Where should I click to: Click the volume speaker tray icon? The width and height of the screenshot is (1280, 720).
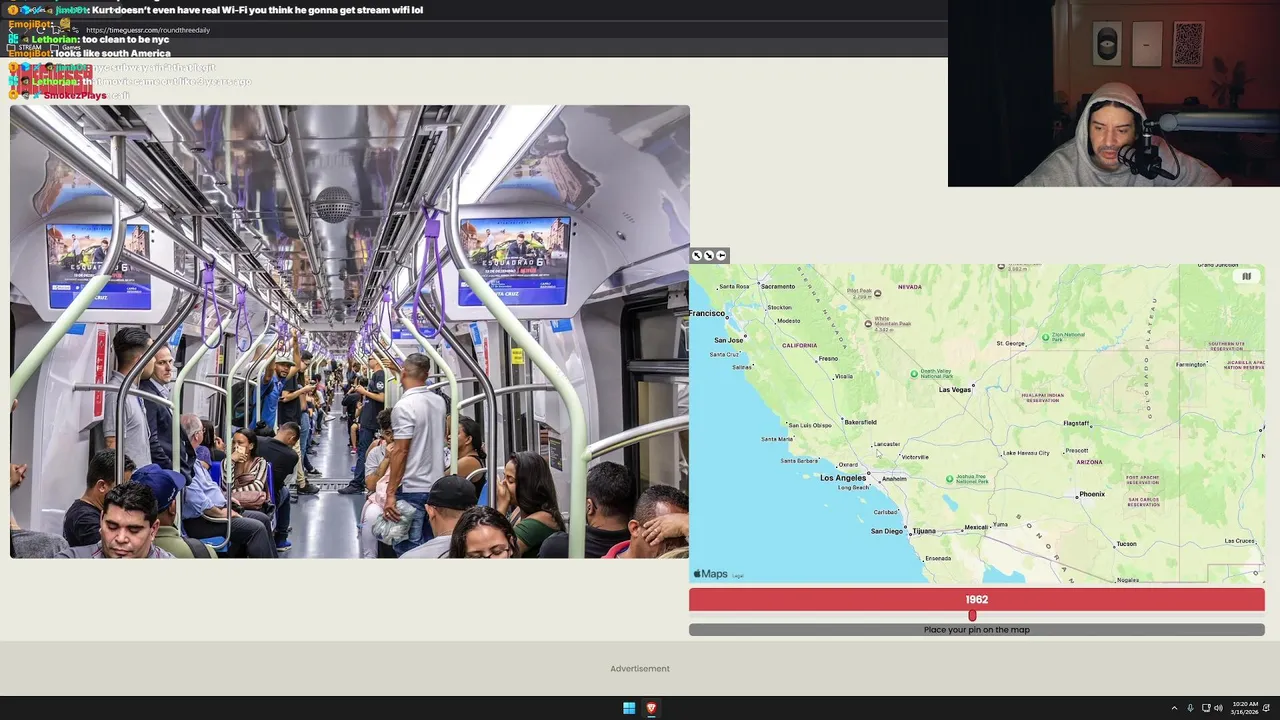click(1218, 708)
